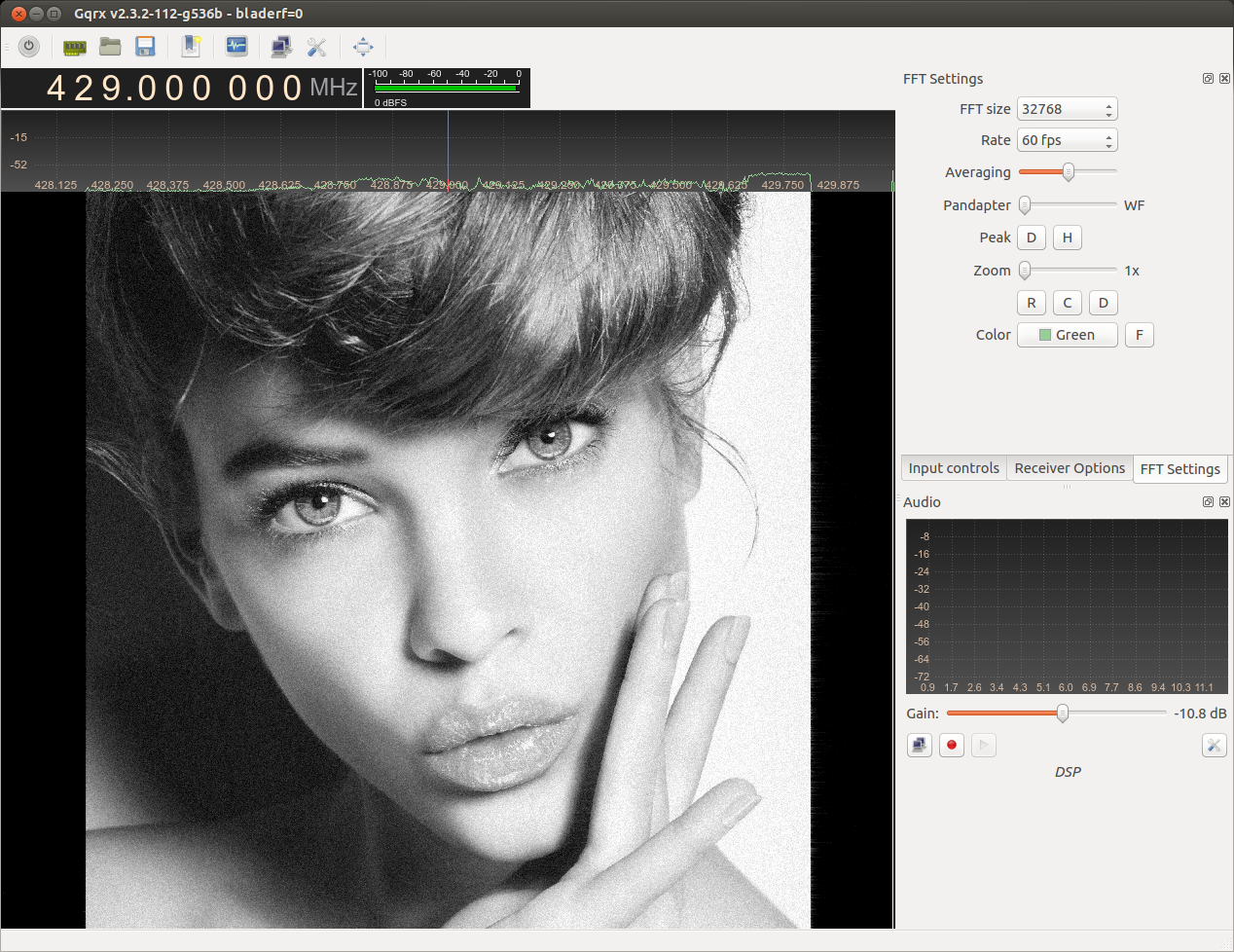Open the I/O device configuration (circuit board icon)
Image resolution: width=1234 pixels, height=952 pixels.
(75, 47)
